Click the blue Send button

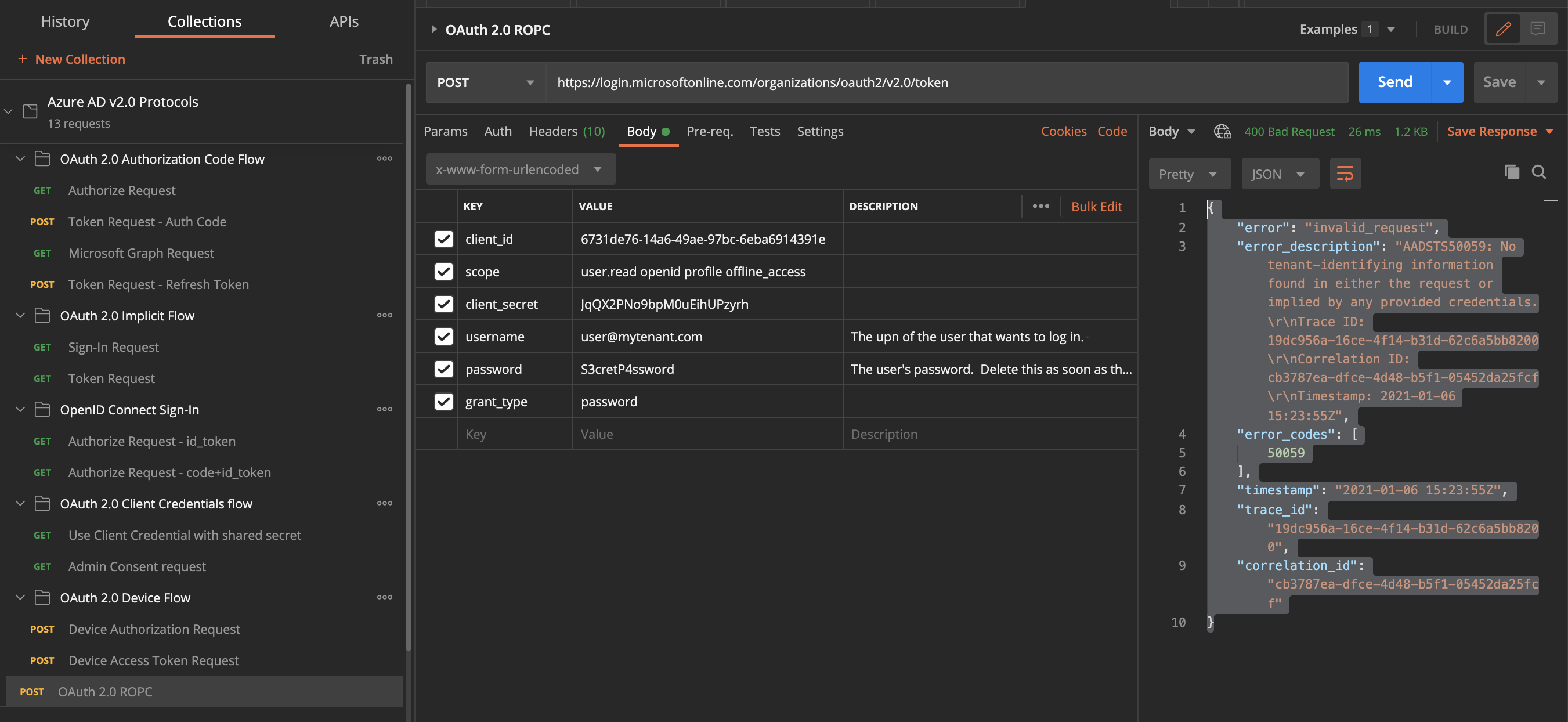tap(1394, 82)
